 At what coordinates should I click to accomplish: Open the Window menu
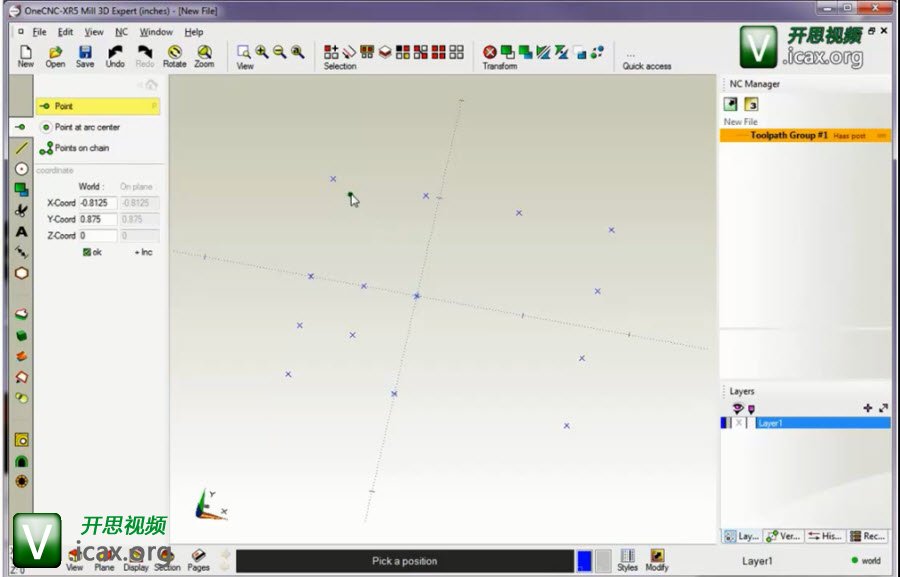click(156, 32)
